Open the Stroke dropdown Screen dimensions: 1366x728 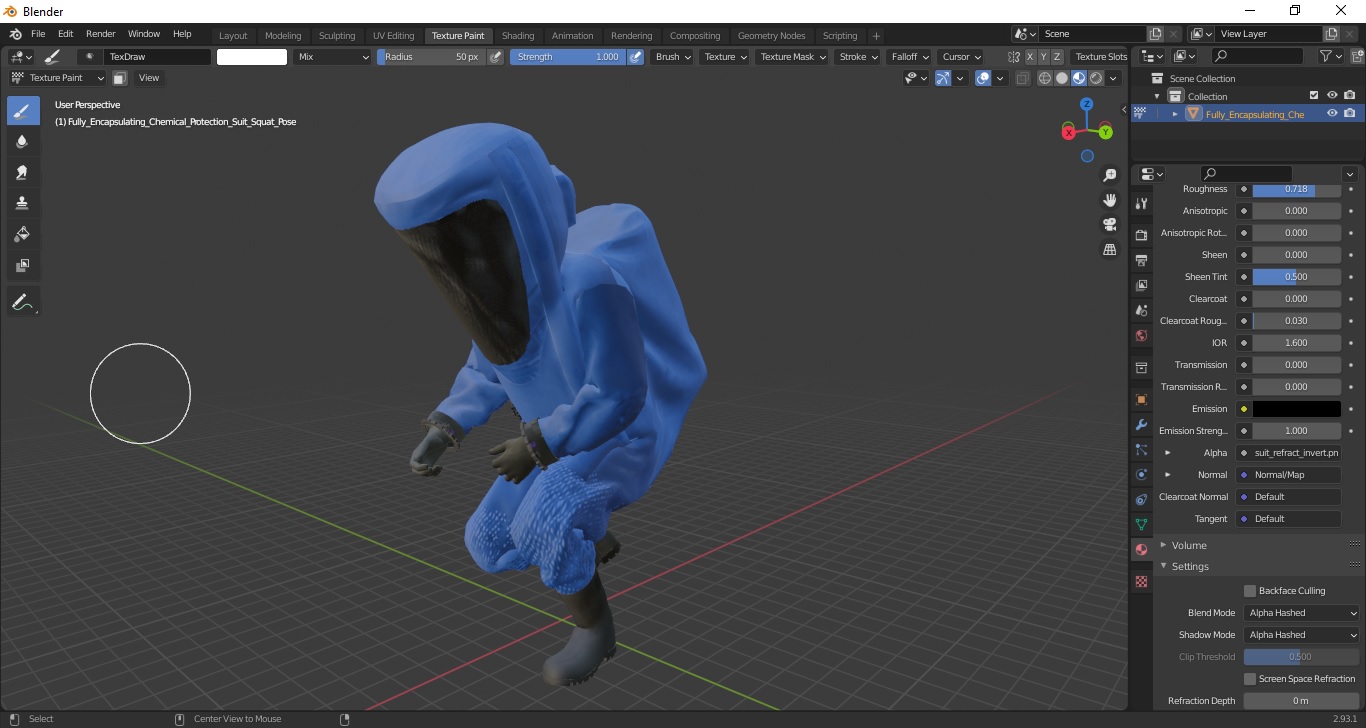coord(859,57)
